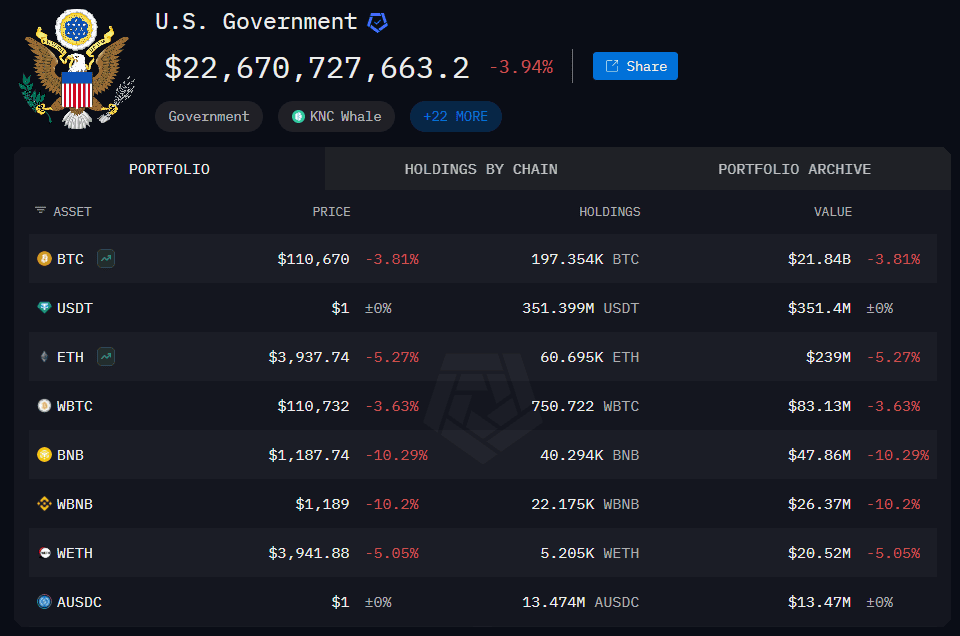Click the USDT coin icon
960x636 pixels.
(44, 308)
